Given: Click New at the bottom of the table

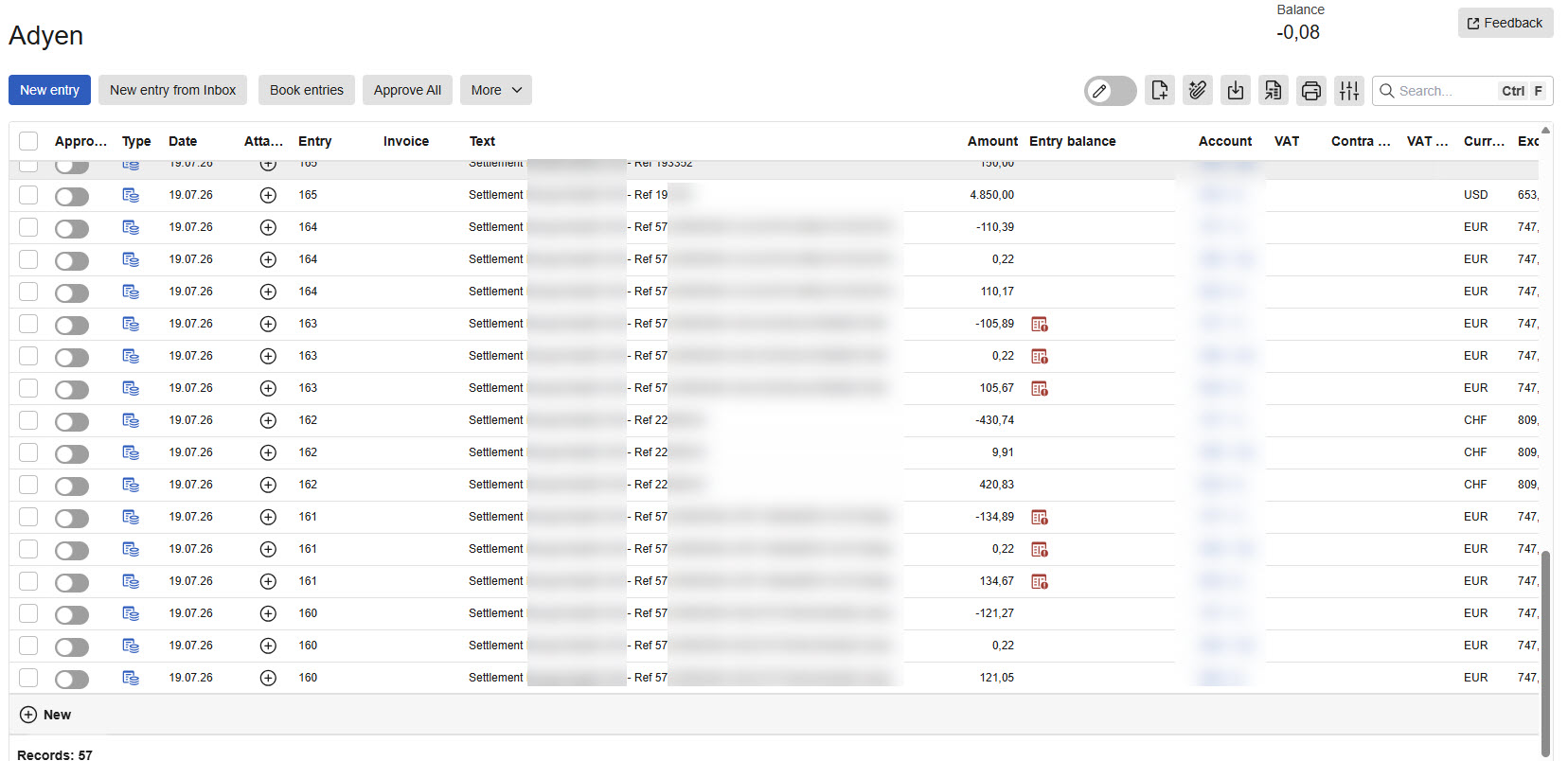Looking at the screenshot, I should click(x=57, y=715).
